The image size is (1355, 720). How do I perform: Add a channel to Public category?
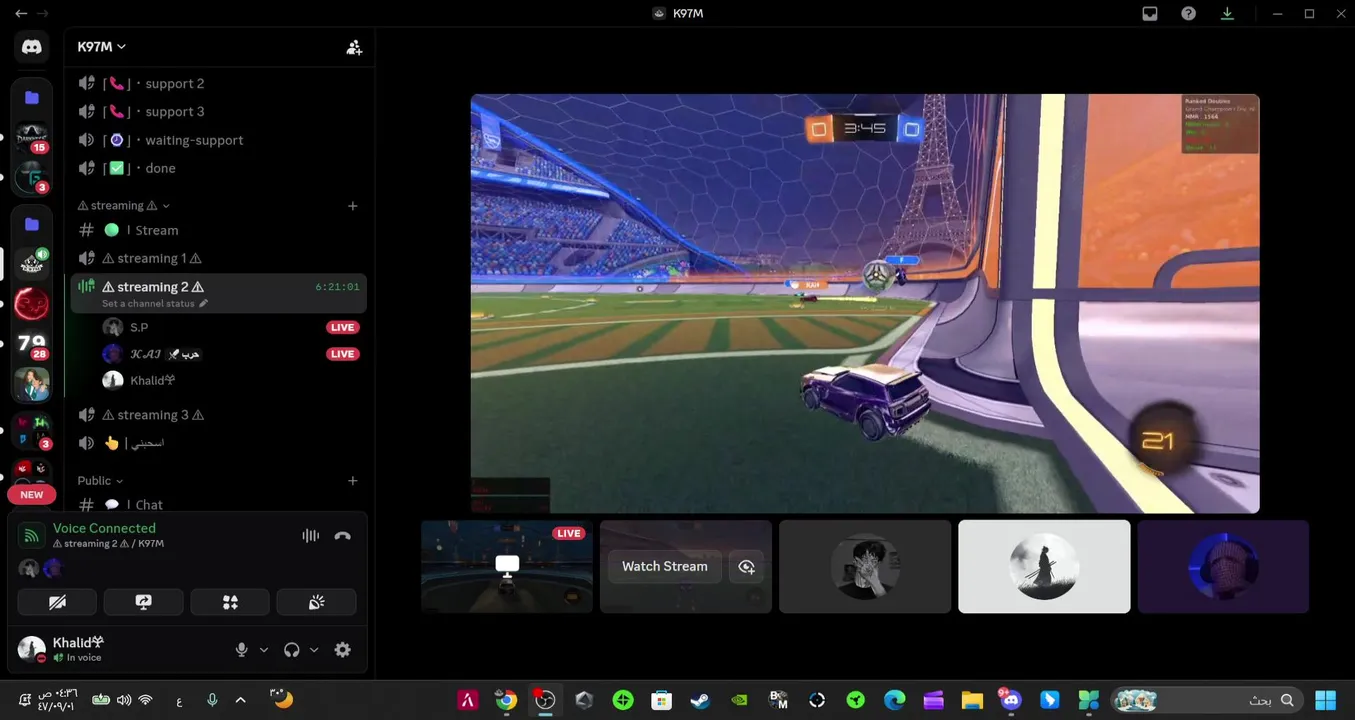(x=353, y=481)
